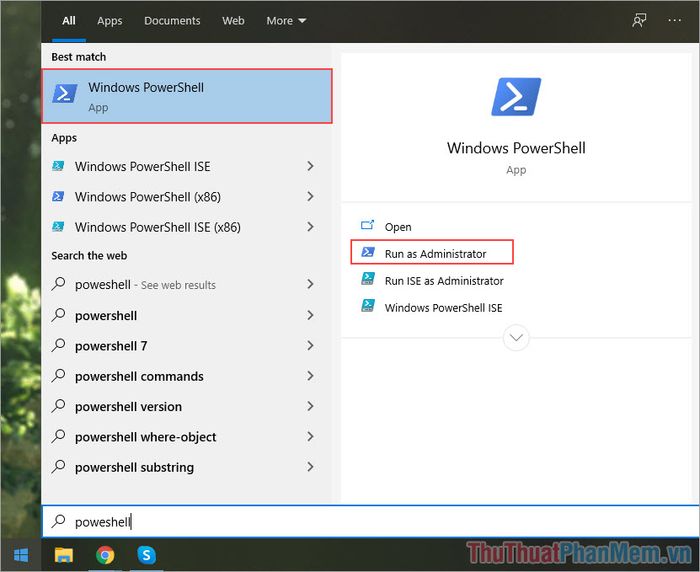Click the Windows PowerShell best match icon

point(65,94)
